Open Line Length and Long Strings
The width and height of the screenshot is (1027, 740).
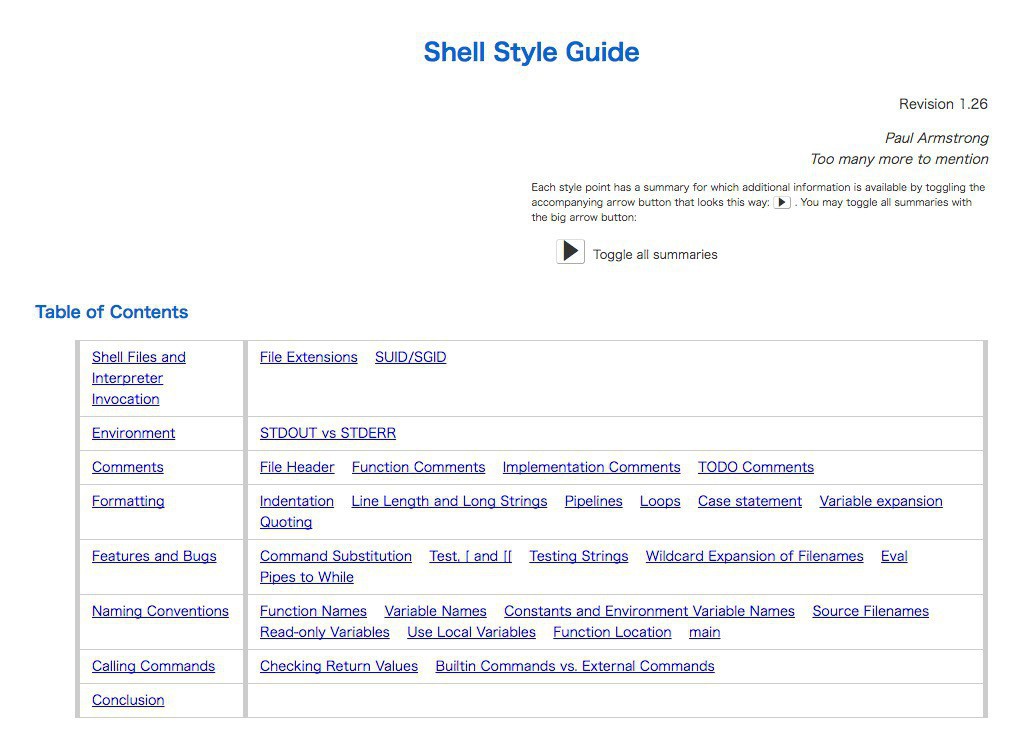click(x=449, y=501)
